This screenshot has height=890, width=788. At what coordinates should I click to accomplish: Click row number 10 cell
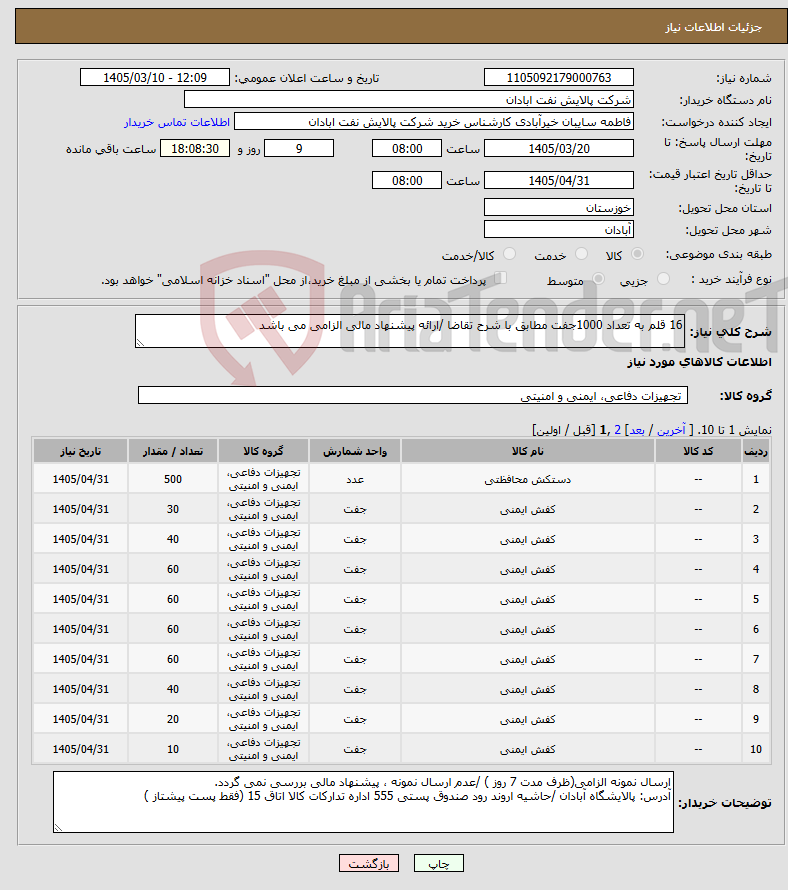coord(756,749)
